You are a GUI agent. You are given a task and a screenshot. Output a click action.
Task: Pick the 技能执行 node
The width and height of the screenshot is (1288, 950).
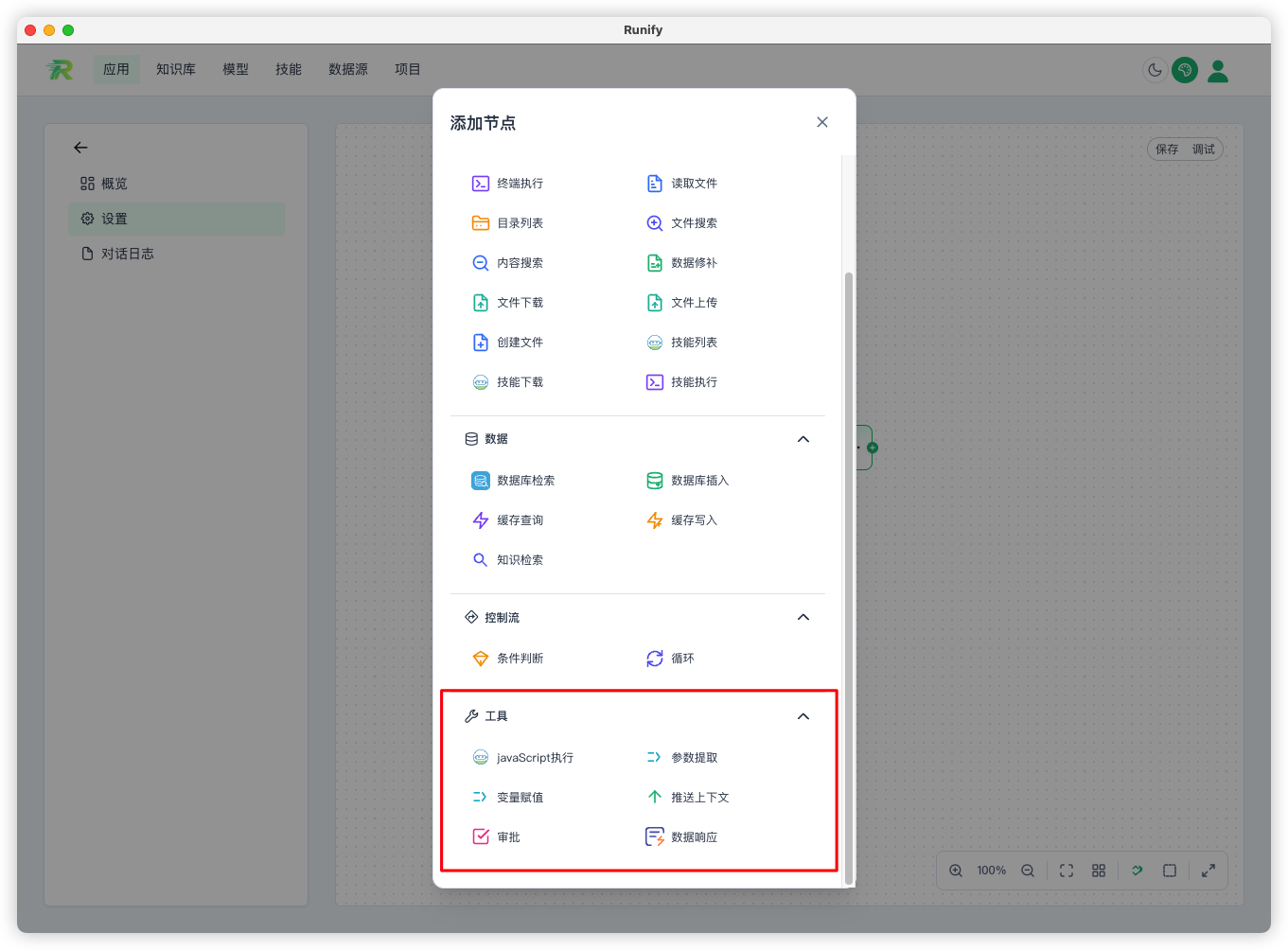681,382
